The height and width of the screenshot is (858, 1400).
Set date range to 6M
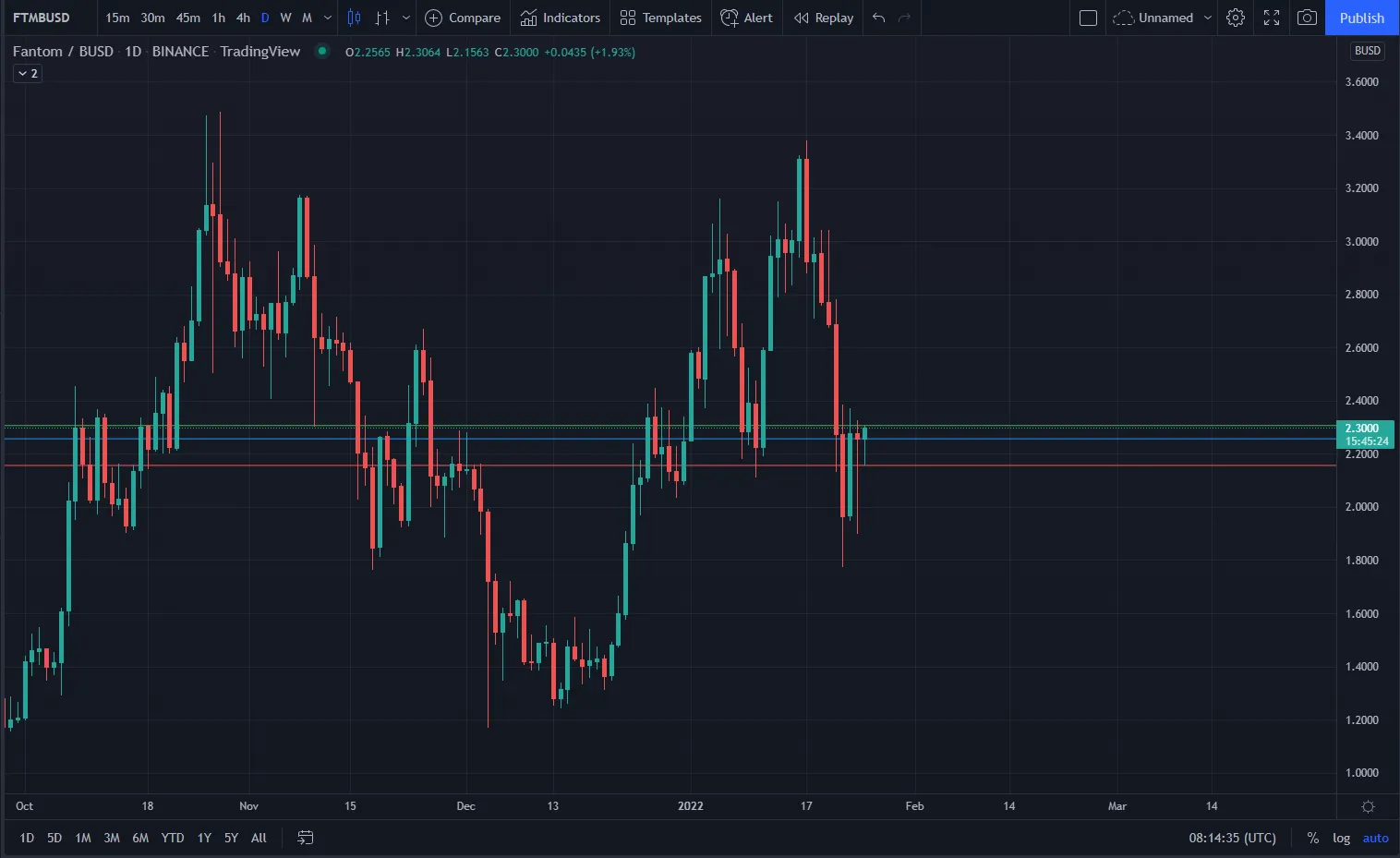[x=140, y=838]
